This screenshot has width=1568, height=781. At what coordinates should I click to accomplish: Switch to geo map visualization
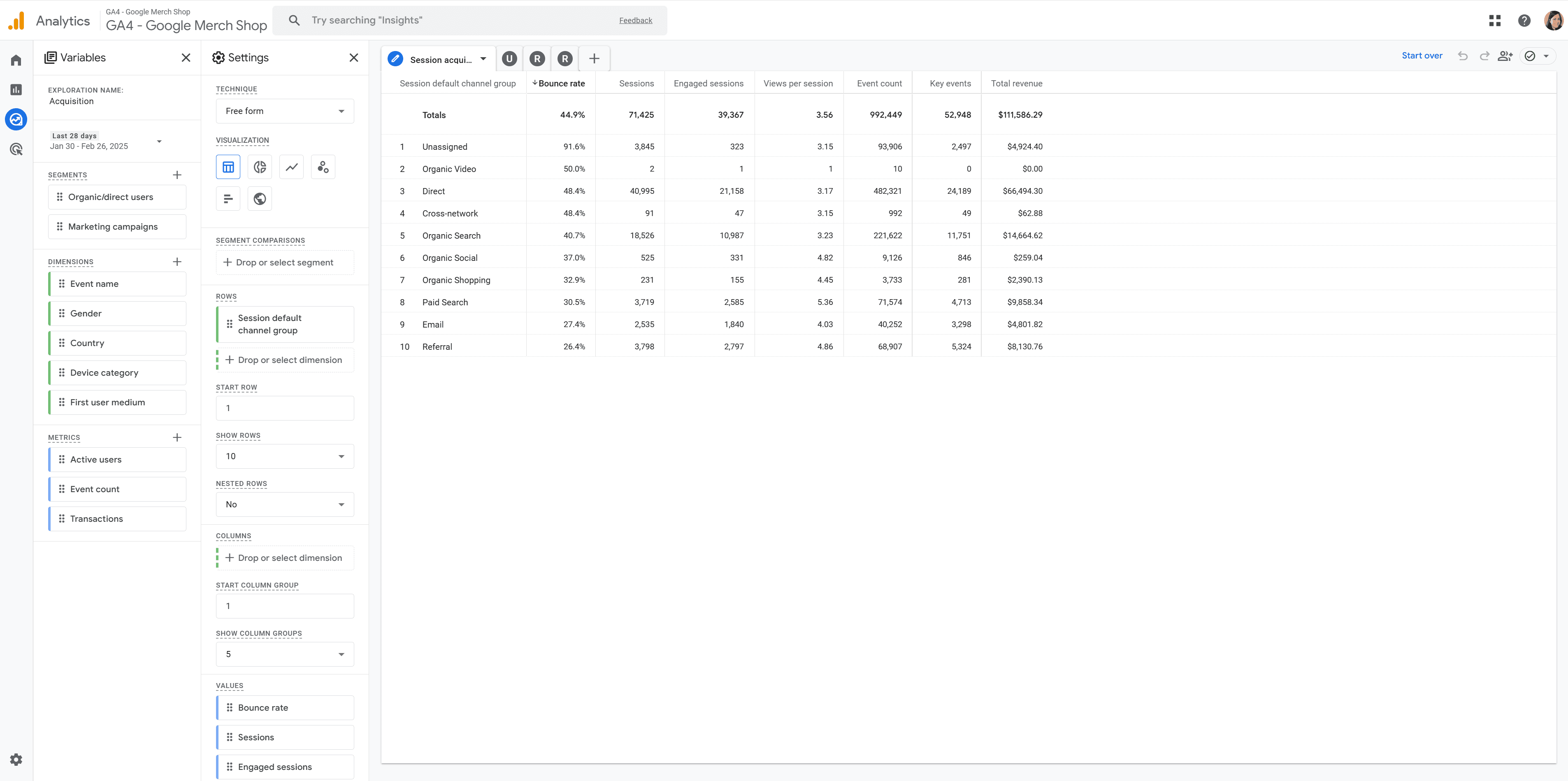[x=260, y=198]
